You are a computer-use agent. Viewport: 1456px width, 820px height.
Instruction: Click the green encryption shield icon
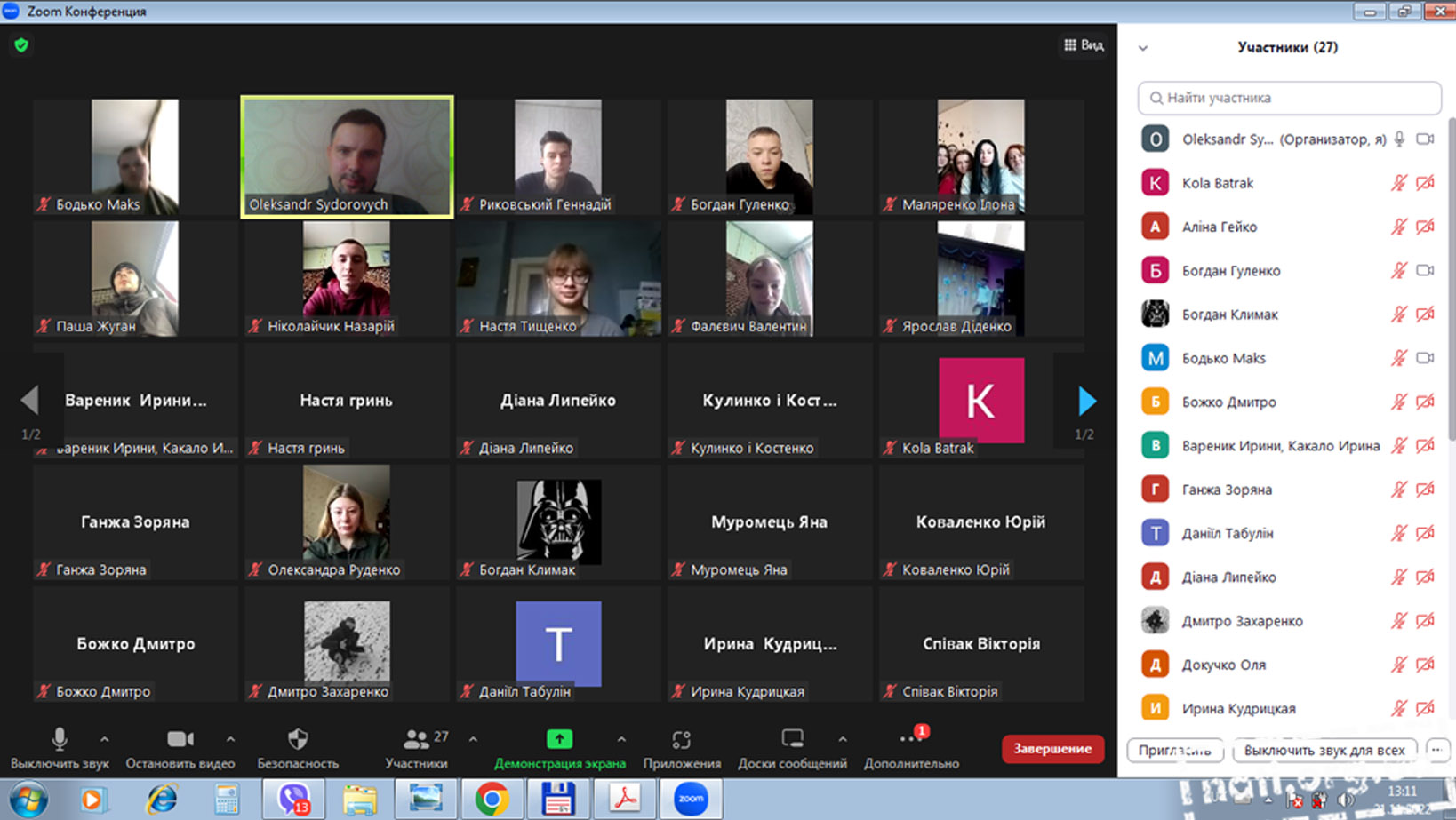[21, 44]
